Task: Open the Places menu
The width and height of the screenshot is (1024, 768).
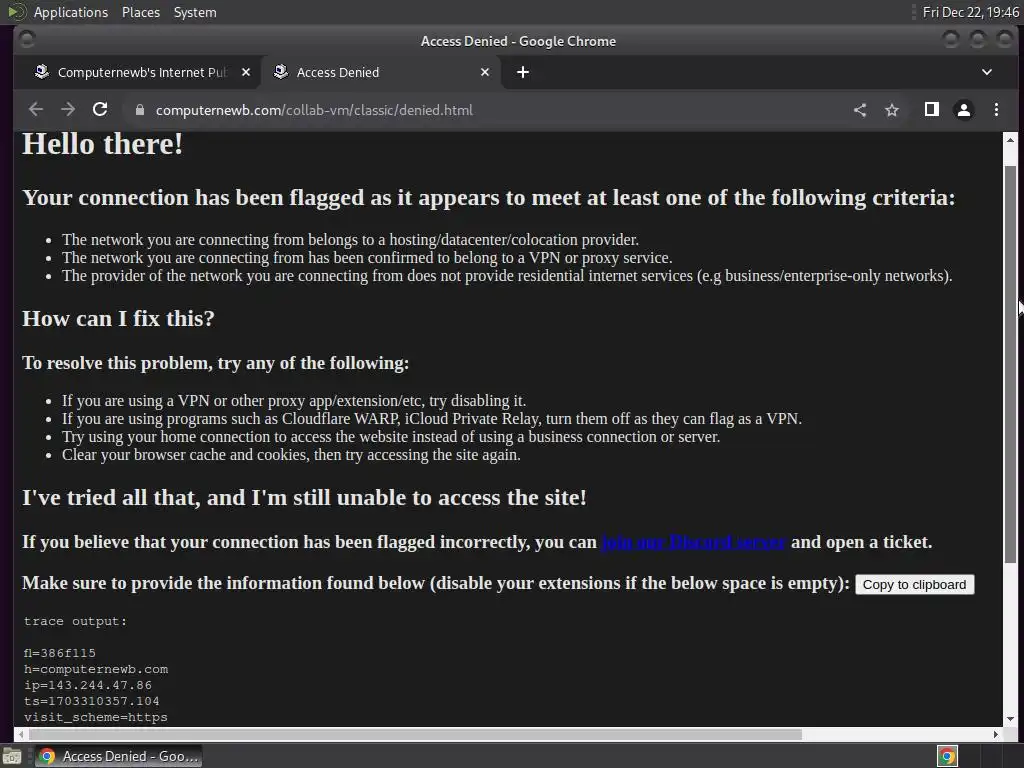Action: pos(140,12)
